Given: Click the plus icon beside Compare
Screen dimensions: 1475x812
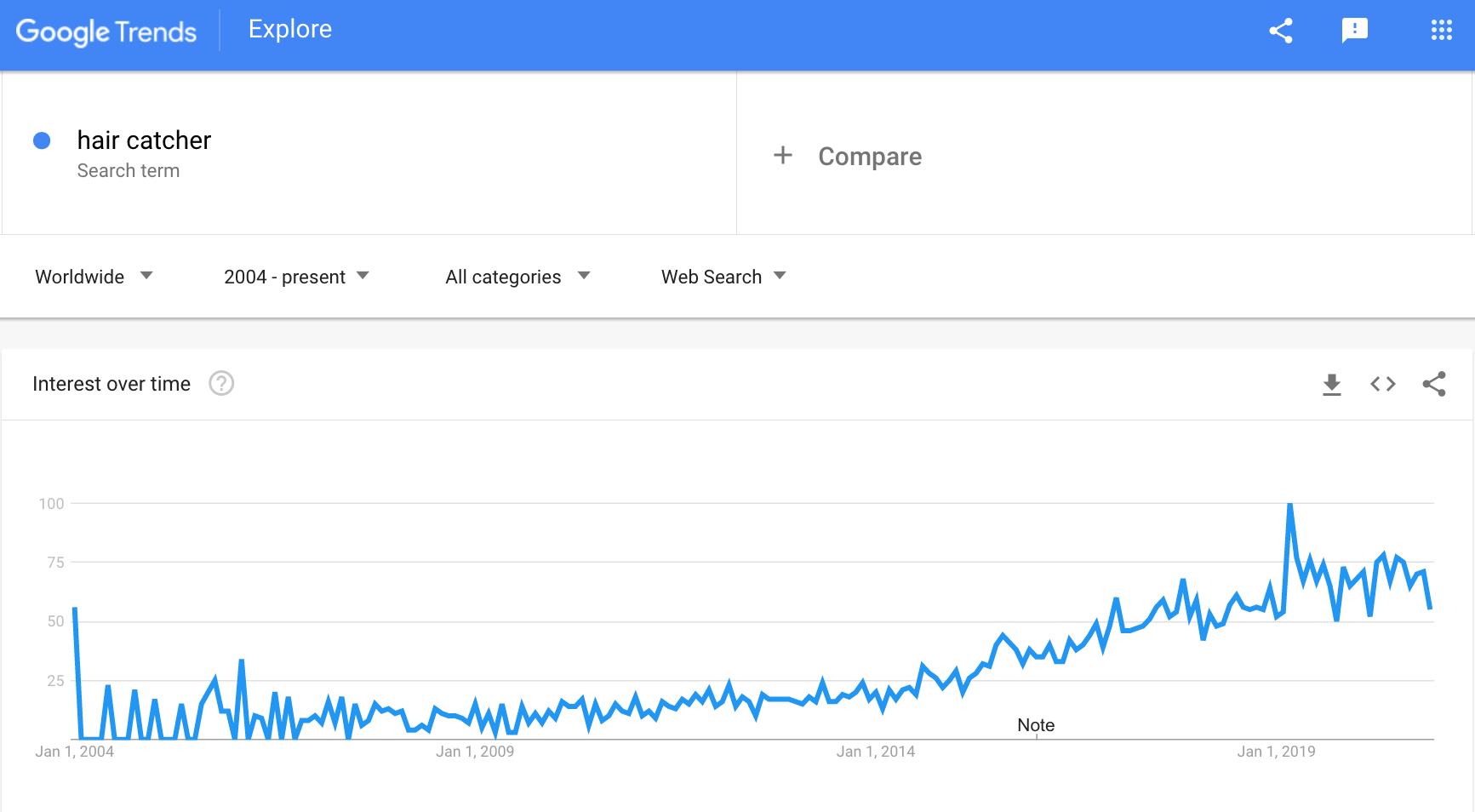Looking at the screenshot, I should coord(783,155).
